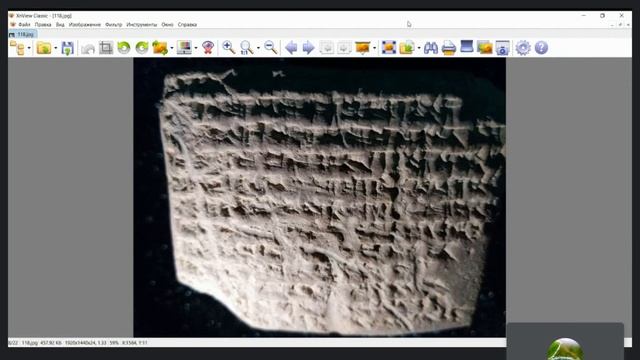Expand dropdown arrow beside batch convert icon

(x=419, y=48)
